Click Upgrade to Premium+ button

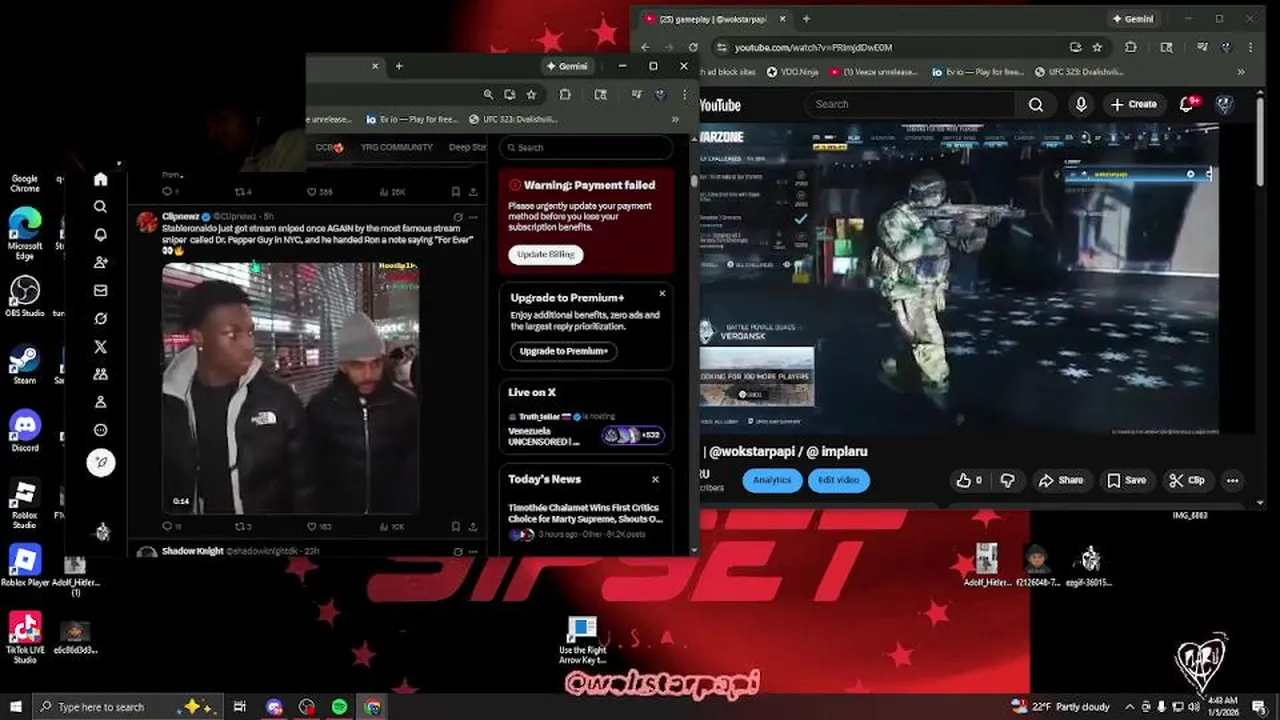563,351
